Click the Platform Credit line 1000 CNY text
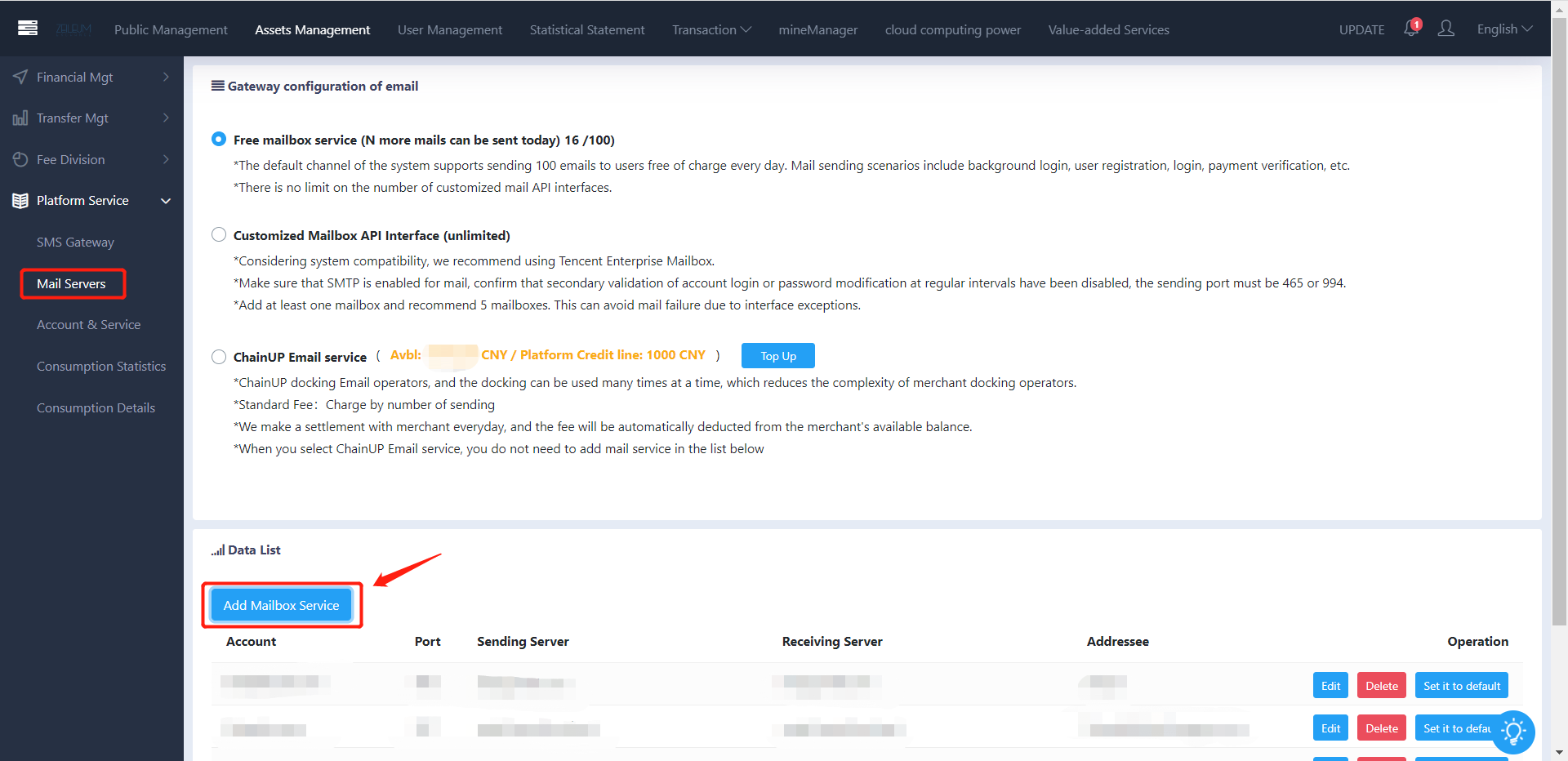Screen dimensions: 1568x761 pyautogui.click(x=612, y=355)
